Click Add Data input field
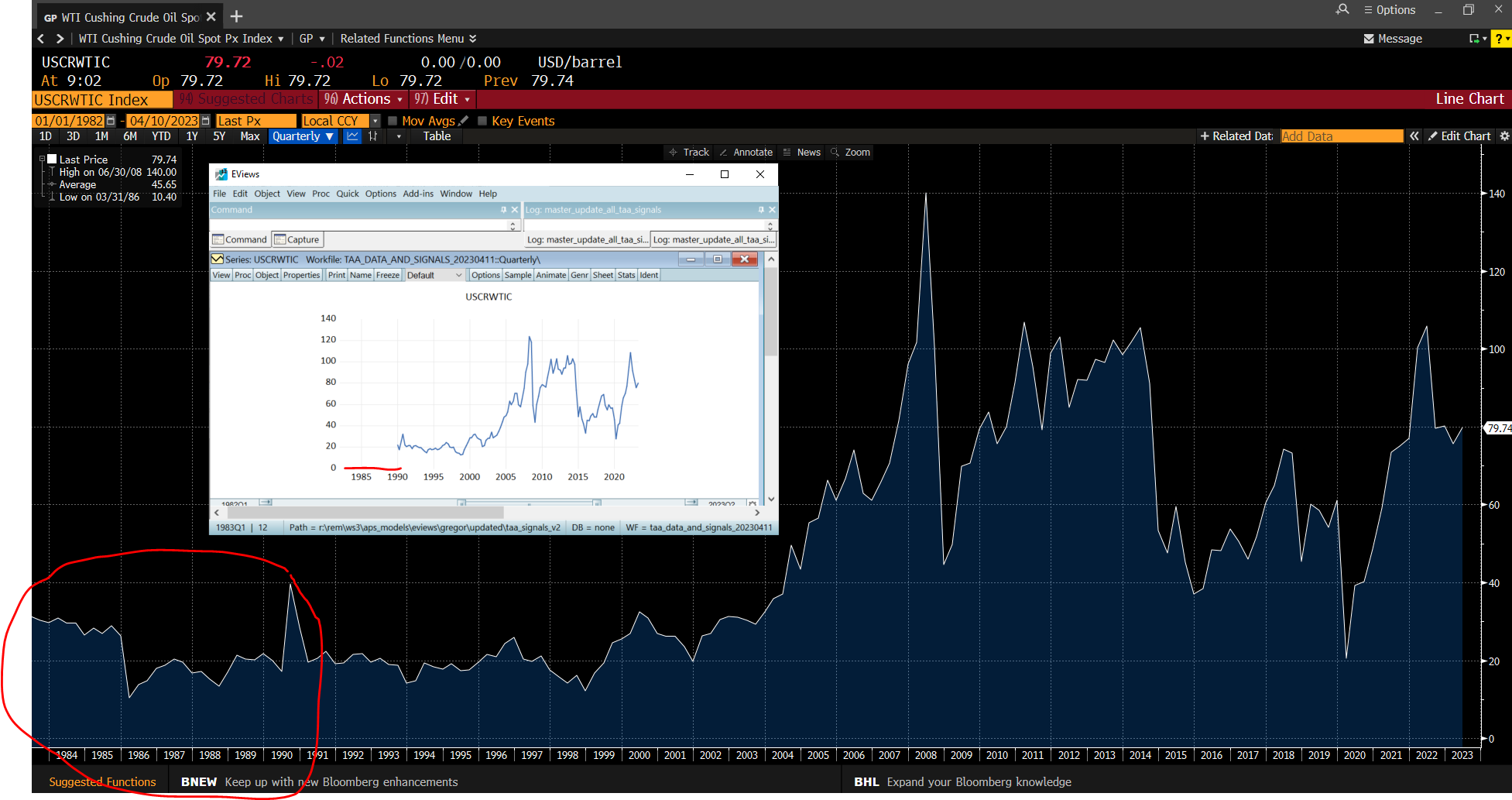The height and width of the screenshot is (800, 1512). pos(1342,136)
